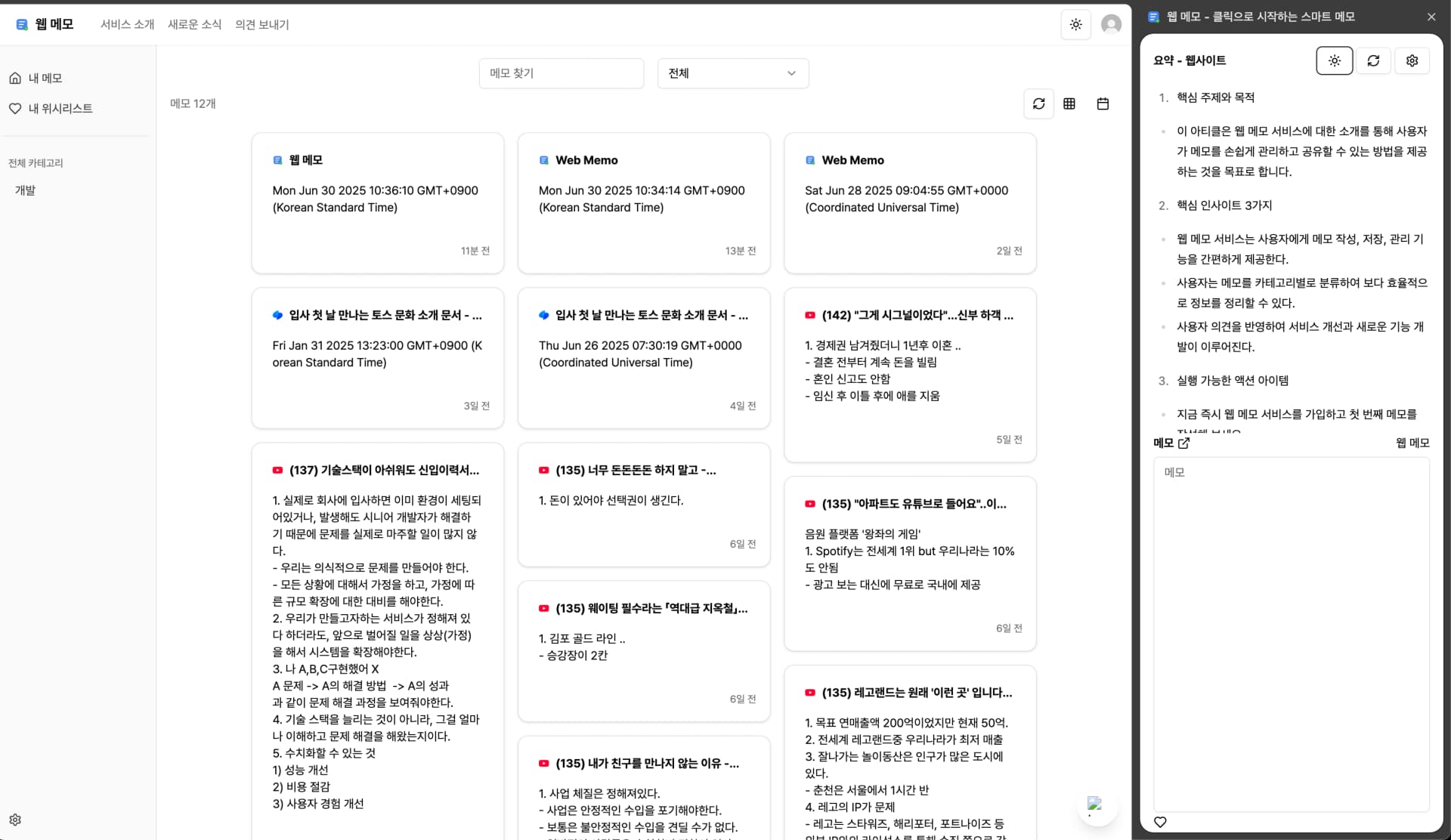1451x840 pixels.
Task: Open 내 위시리스트 in sidebar
Action: [x=51, y=108]
